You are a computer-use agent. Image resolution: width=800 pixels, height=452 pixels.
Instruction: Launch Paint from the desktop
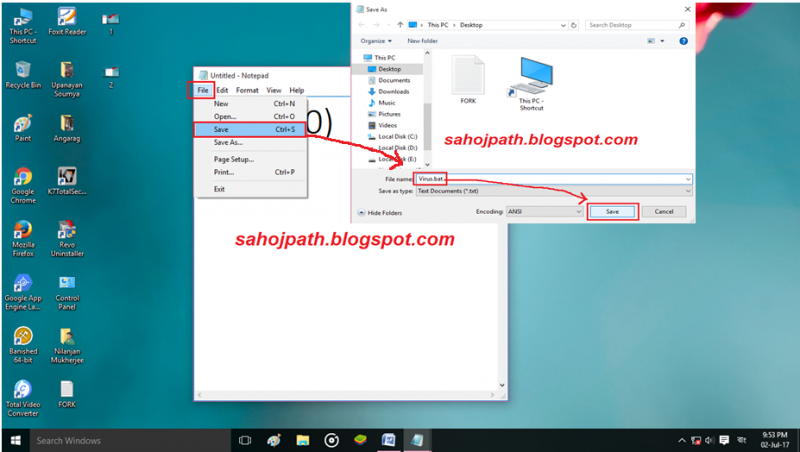[23, 128]
